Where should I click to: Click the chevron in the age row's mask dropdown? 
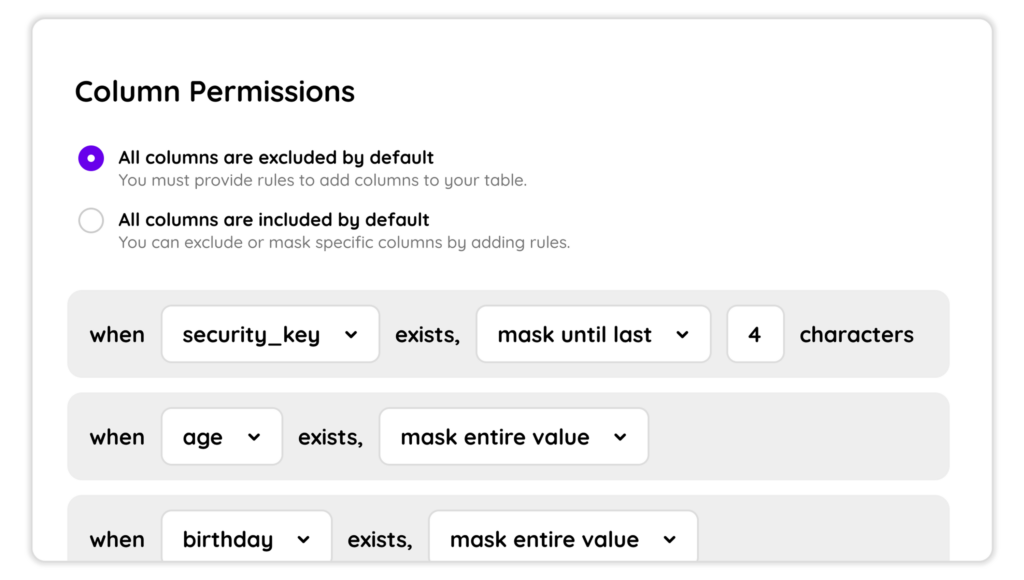point(620,437)
